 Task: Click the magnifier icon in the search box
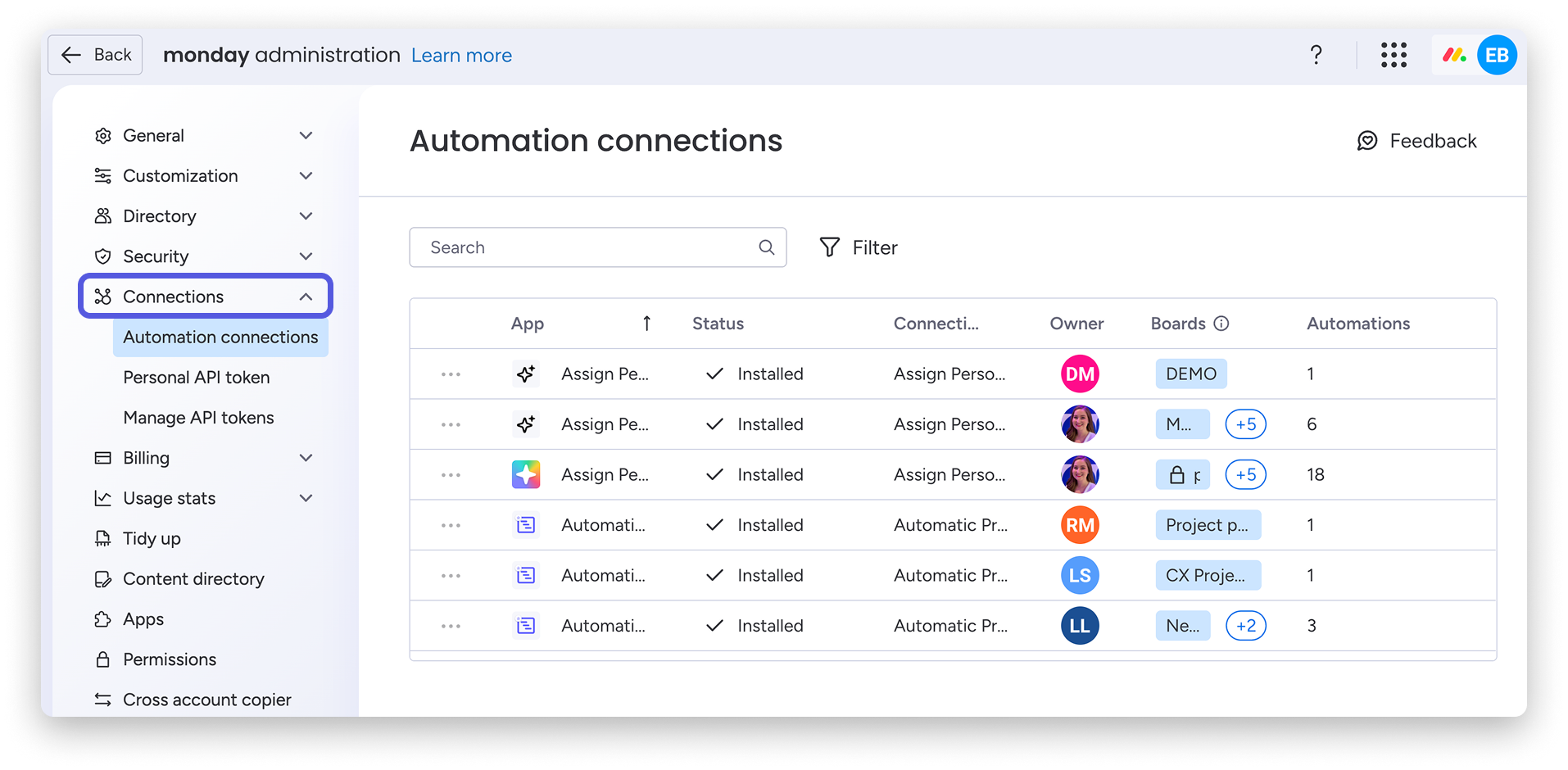(766, 247)
